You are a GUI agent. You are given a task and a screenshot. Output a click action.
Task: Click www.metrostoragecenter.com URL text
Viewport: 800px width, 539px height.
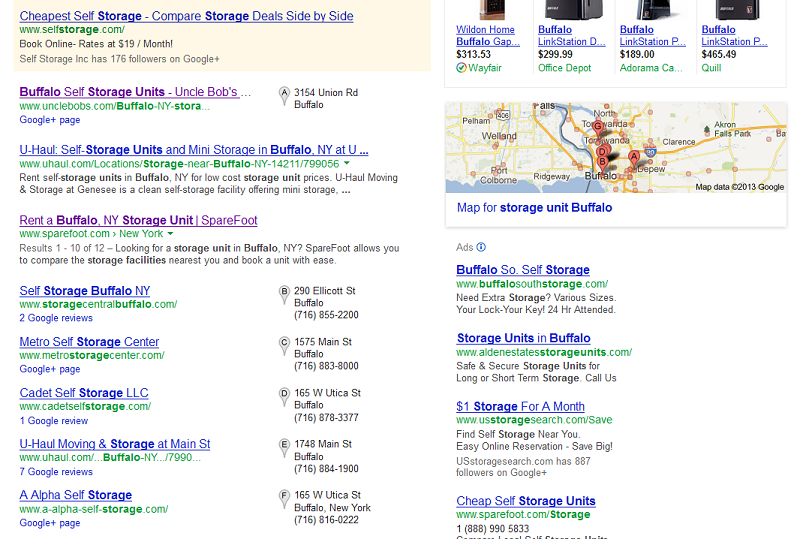(x=92, y=355)
